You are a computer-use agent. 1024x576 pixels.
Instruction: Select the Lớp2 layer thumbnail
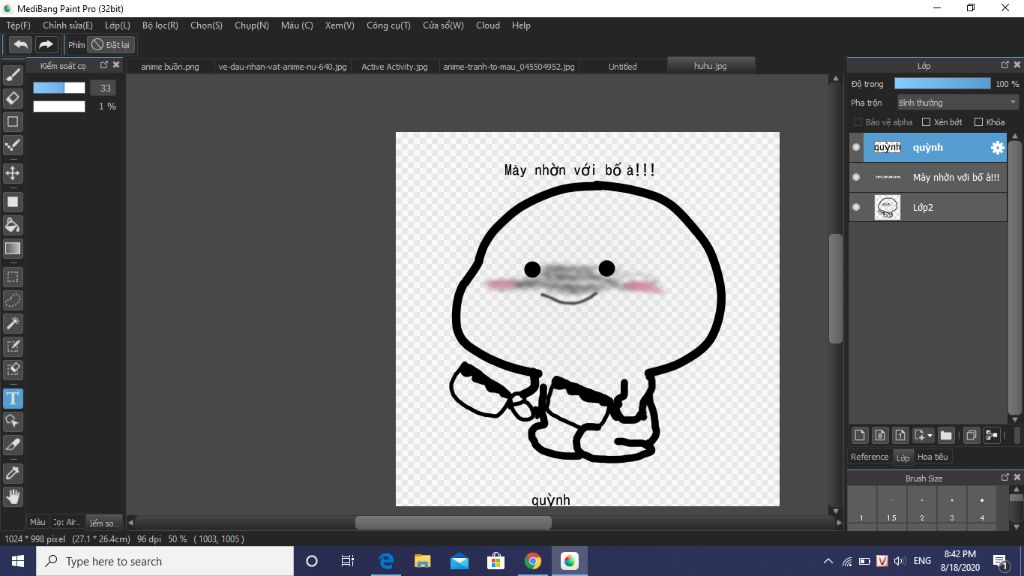point(887,207)
